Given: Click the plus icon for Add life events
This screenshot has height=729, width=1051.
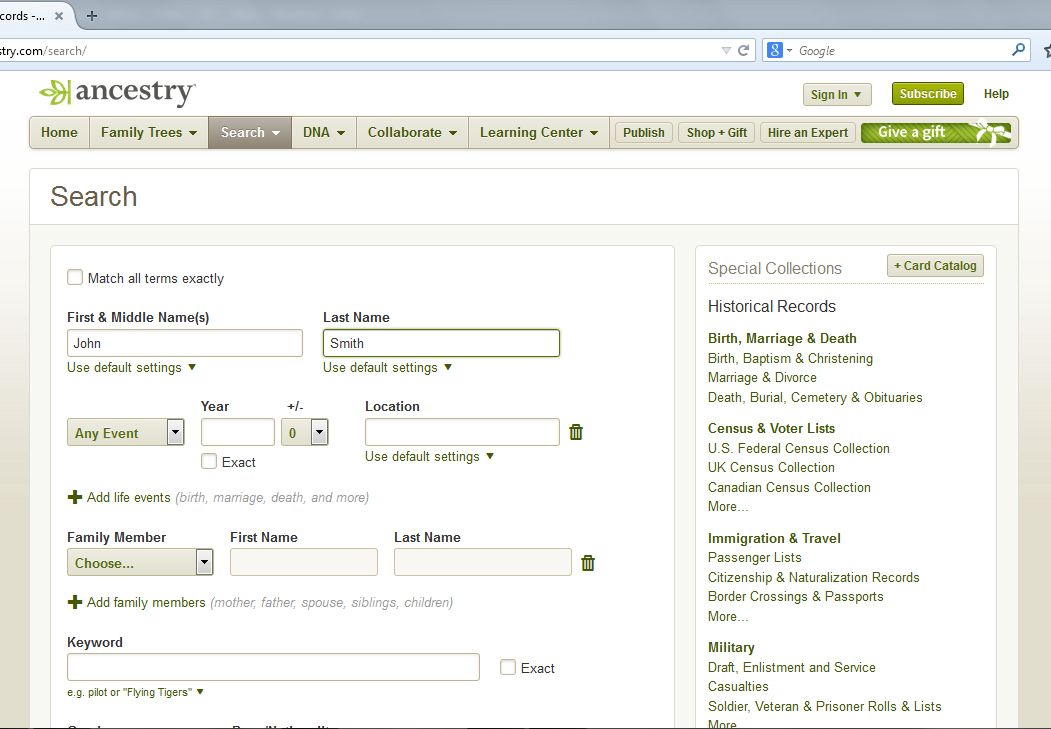Looking at the screenshot, I should point(74,497).
